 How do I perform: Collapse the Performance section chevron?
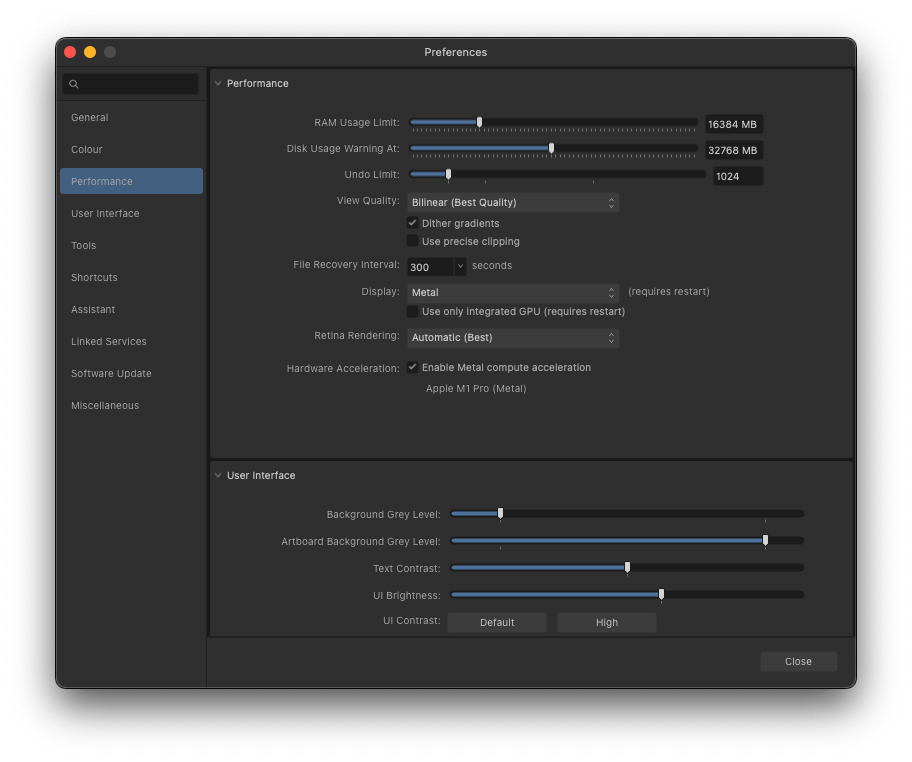218,83
